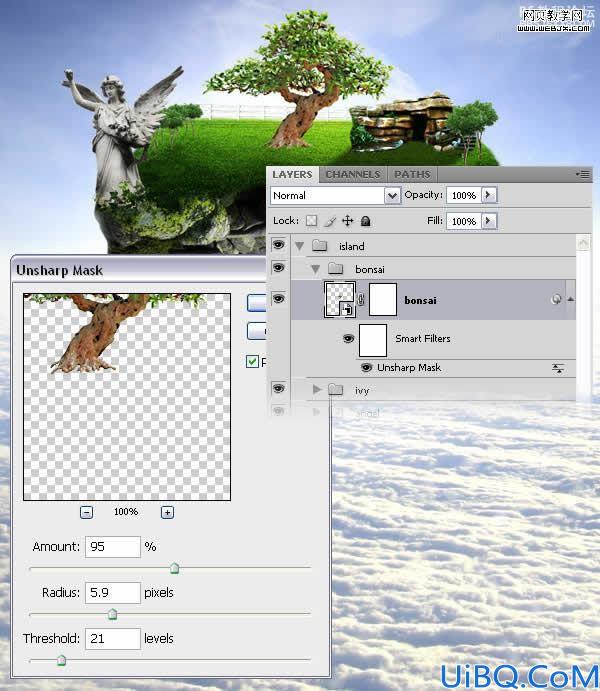Image resolution: width=600 pixels, height=691 pixels.
Task: Open the Layers panel options menu icon
Action: coord(583,174)
